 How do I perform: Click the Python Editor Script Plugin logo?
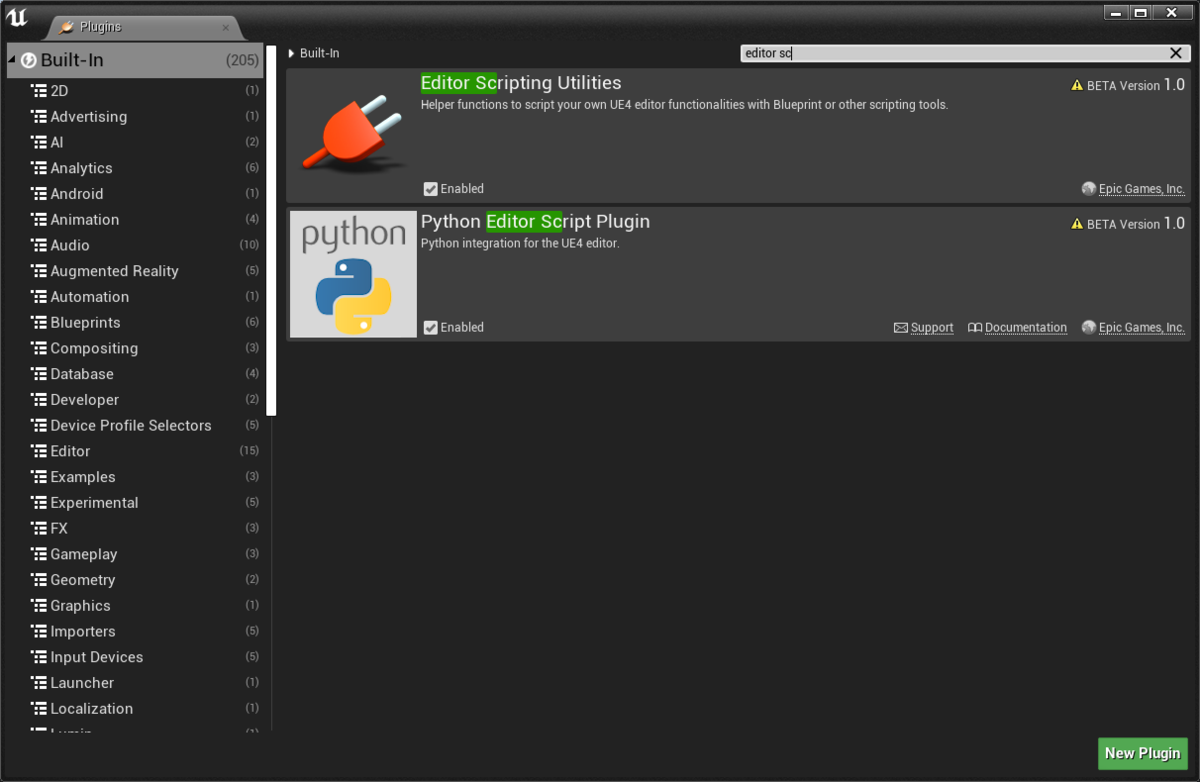353,273
